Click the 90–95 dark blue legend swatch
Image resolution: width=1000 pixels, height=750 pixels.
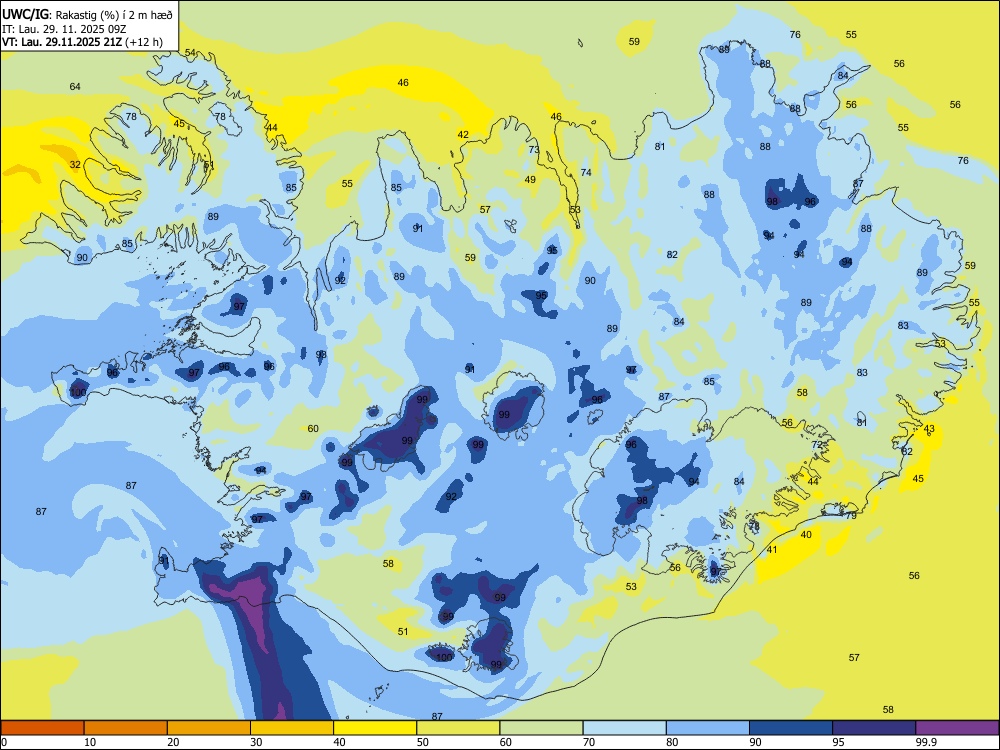(791, 728)
